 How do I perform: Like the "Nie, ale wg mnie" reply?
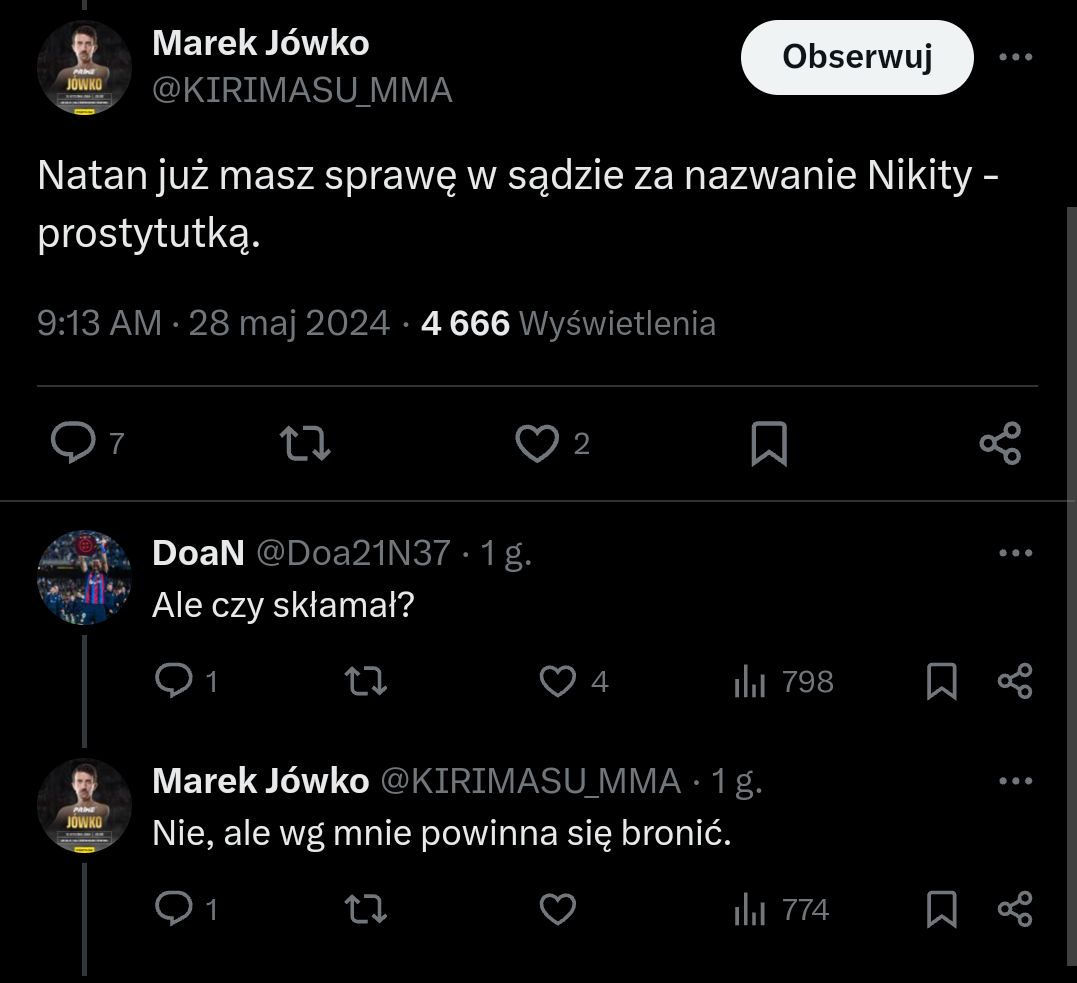point(557,910)
